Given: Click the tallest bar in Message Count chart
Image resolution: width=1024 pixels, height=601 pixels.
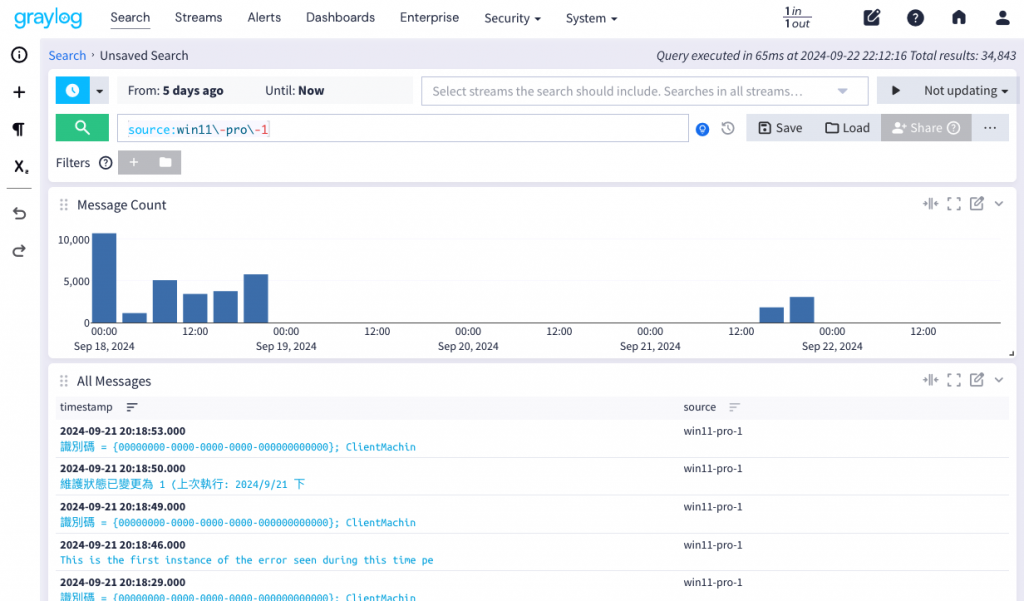Looking at the screenshot, I should pos(104,278).
